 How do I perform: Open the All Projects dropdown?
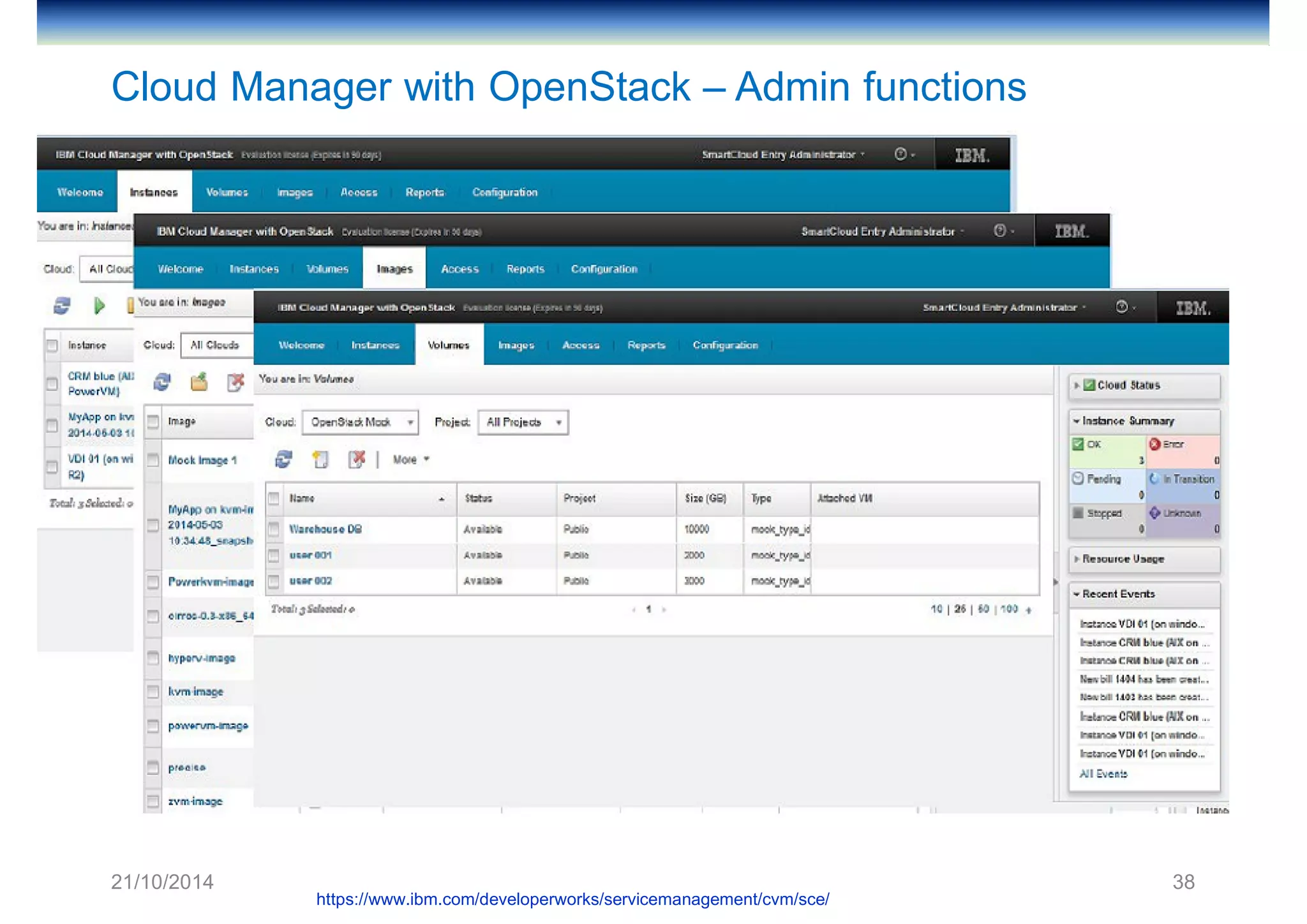pos(523,422)
